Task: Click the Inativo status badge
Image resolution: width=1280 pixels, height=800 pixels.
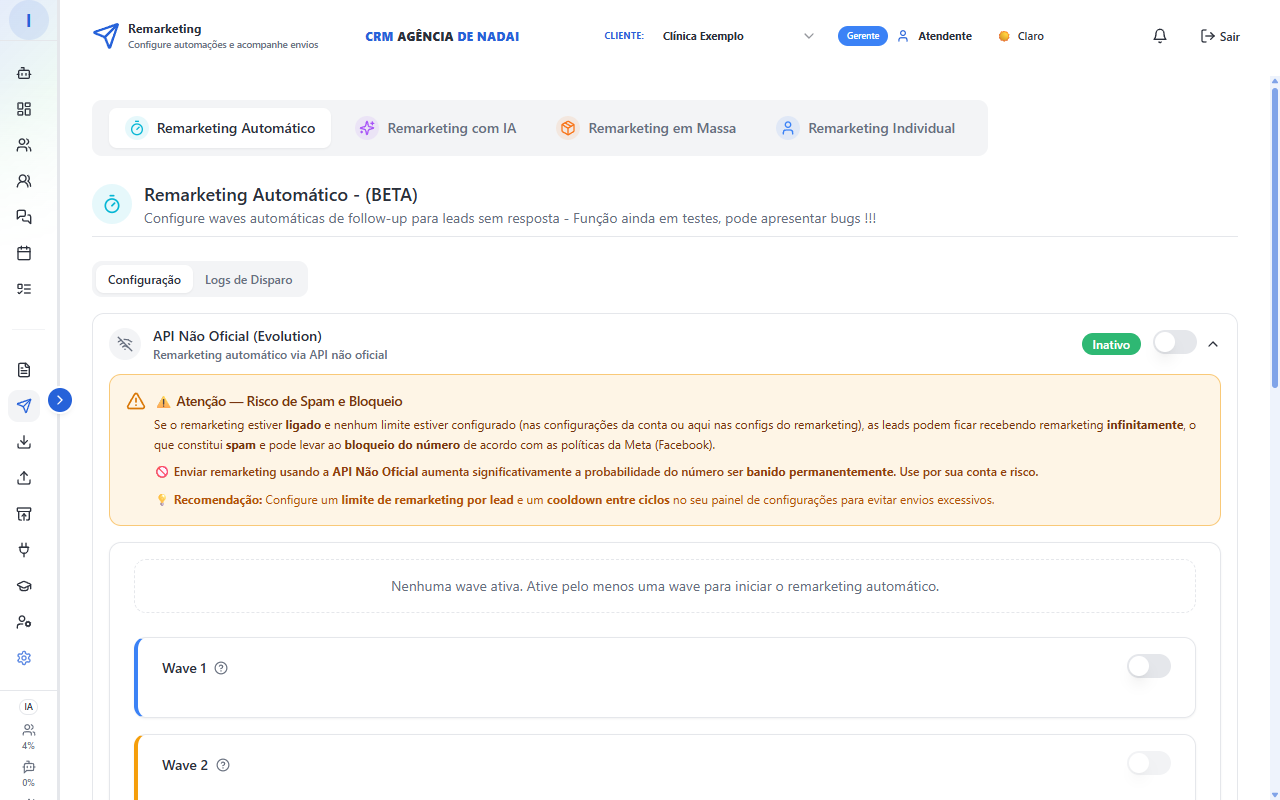Action: click(x=1111, y=344)
